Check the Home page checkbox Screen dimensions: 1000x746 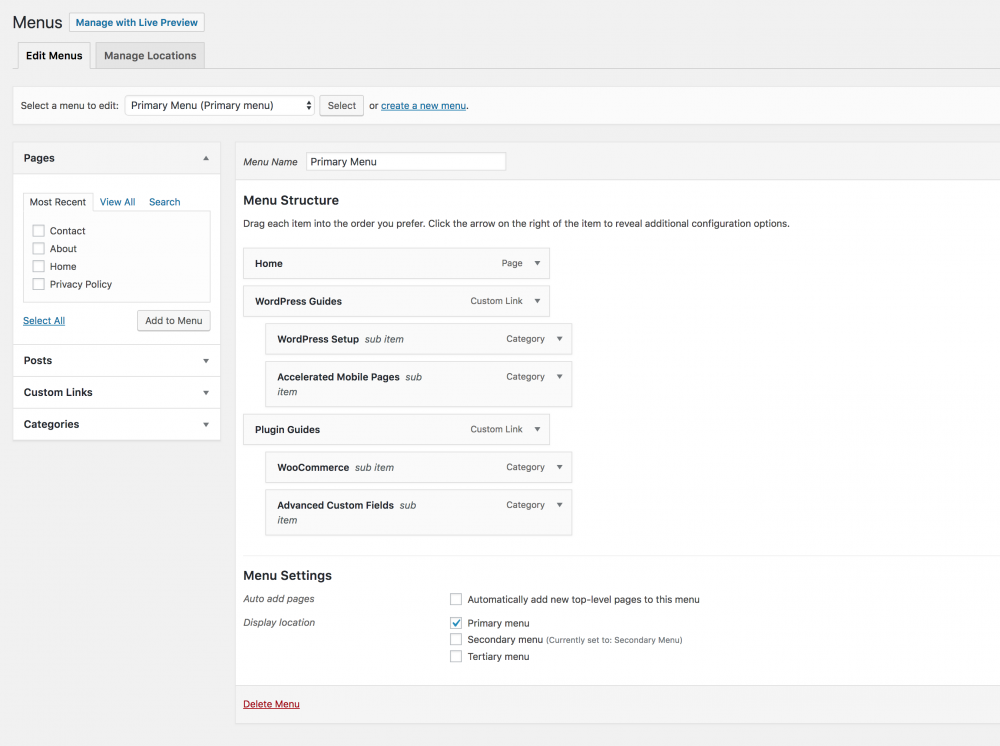pos(39,267)
